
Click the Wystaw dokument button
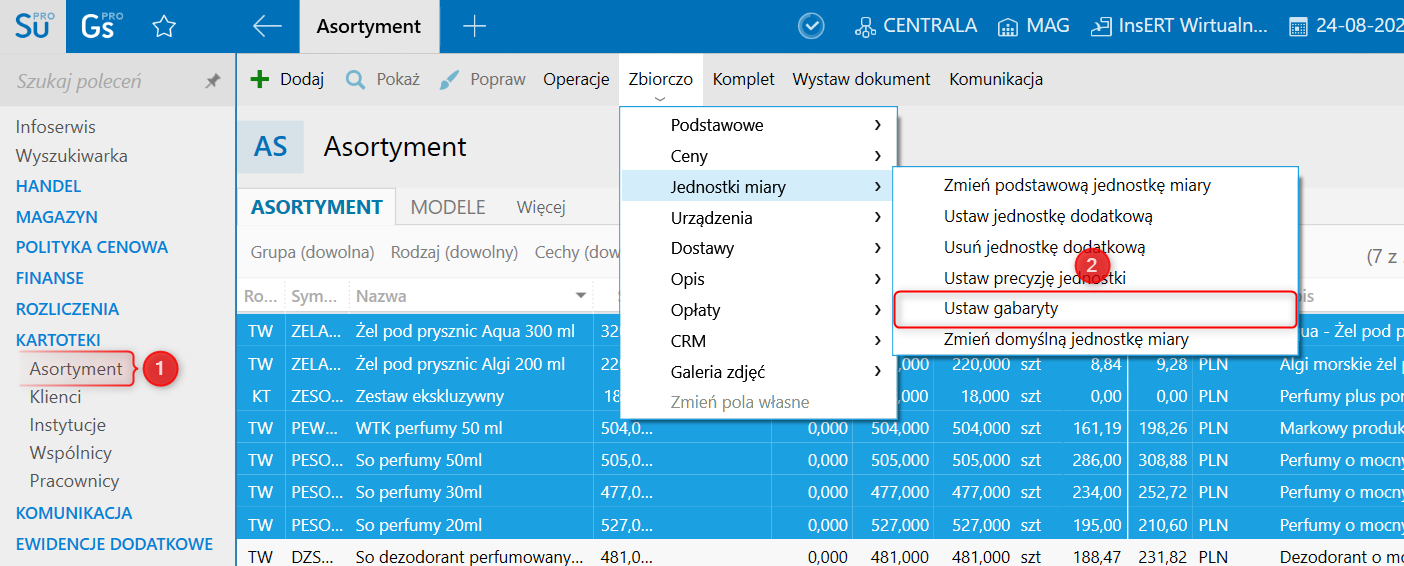point(861,79)
